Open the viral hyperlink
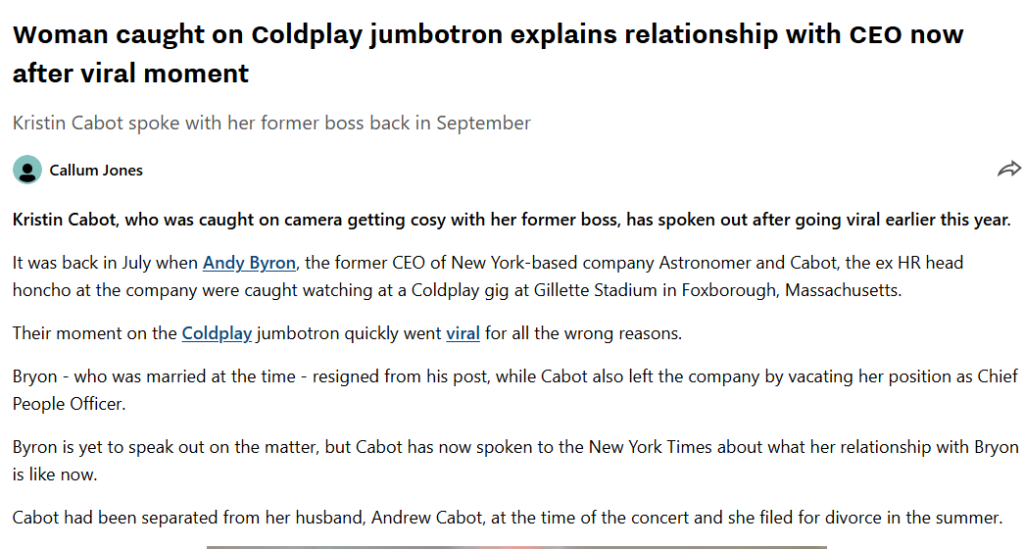 pos(463,333)
